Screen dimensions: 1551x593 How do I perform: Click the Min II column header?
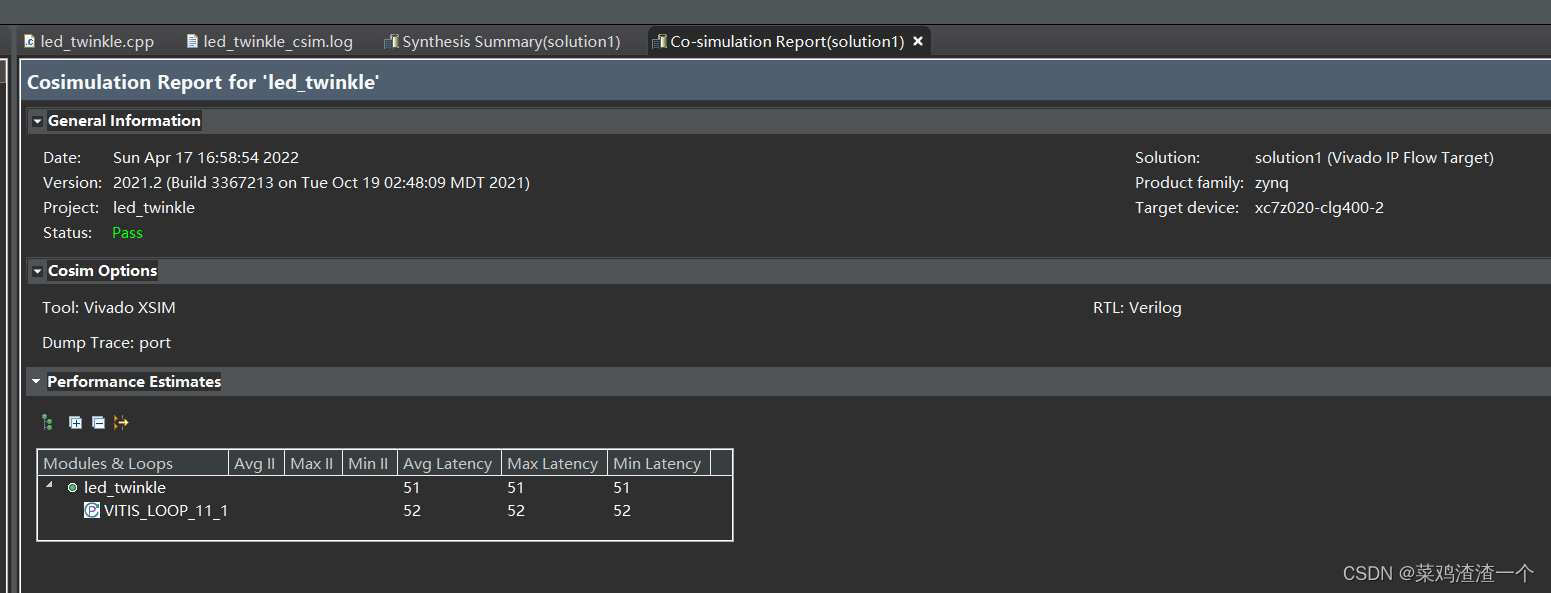tap(369, 463)
